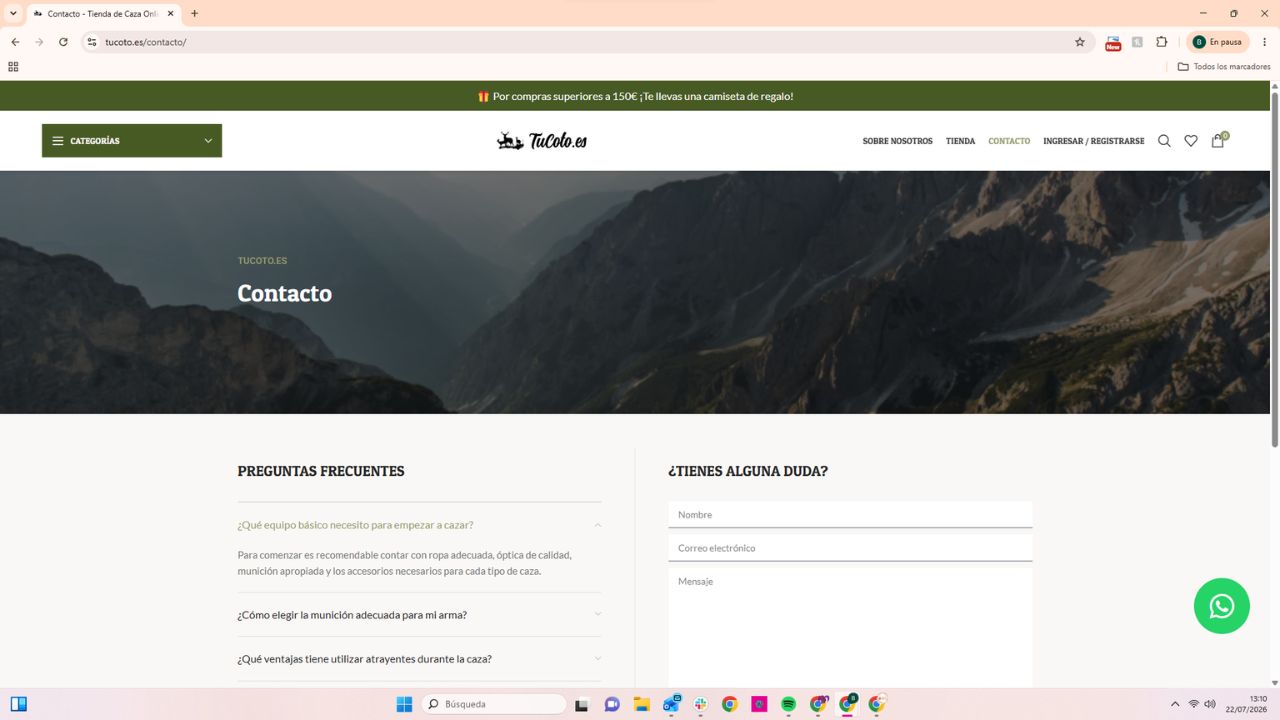
Task: Go to Sobre Nosotros page
Action: click(897, 141)
